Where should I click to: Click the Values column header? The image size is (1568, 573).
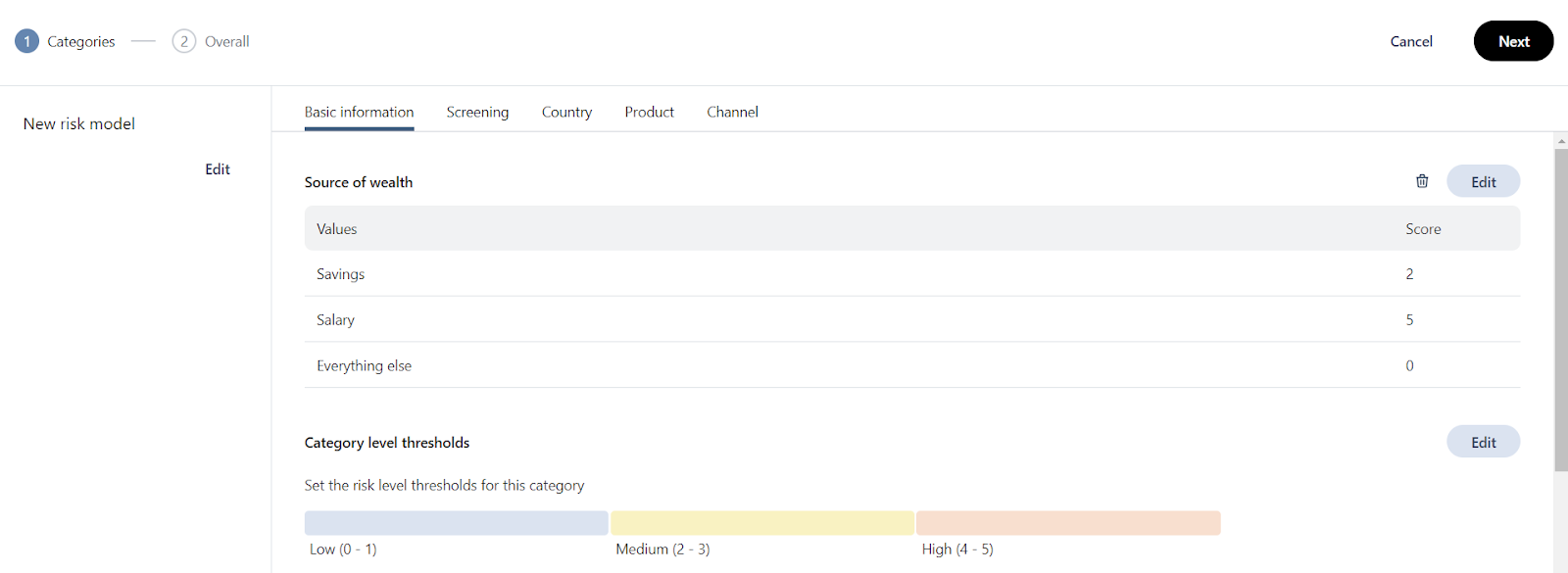336,229
